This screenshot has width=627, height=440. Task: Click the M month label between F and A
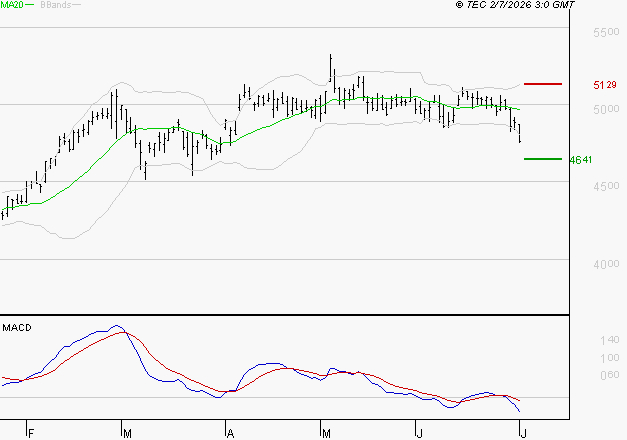[x=127, y=434]
